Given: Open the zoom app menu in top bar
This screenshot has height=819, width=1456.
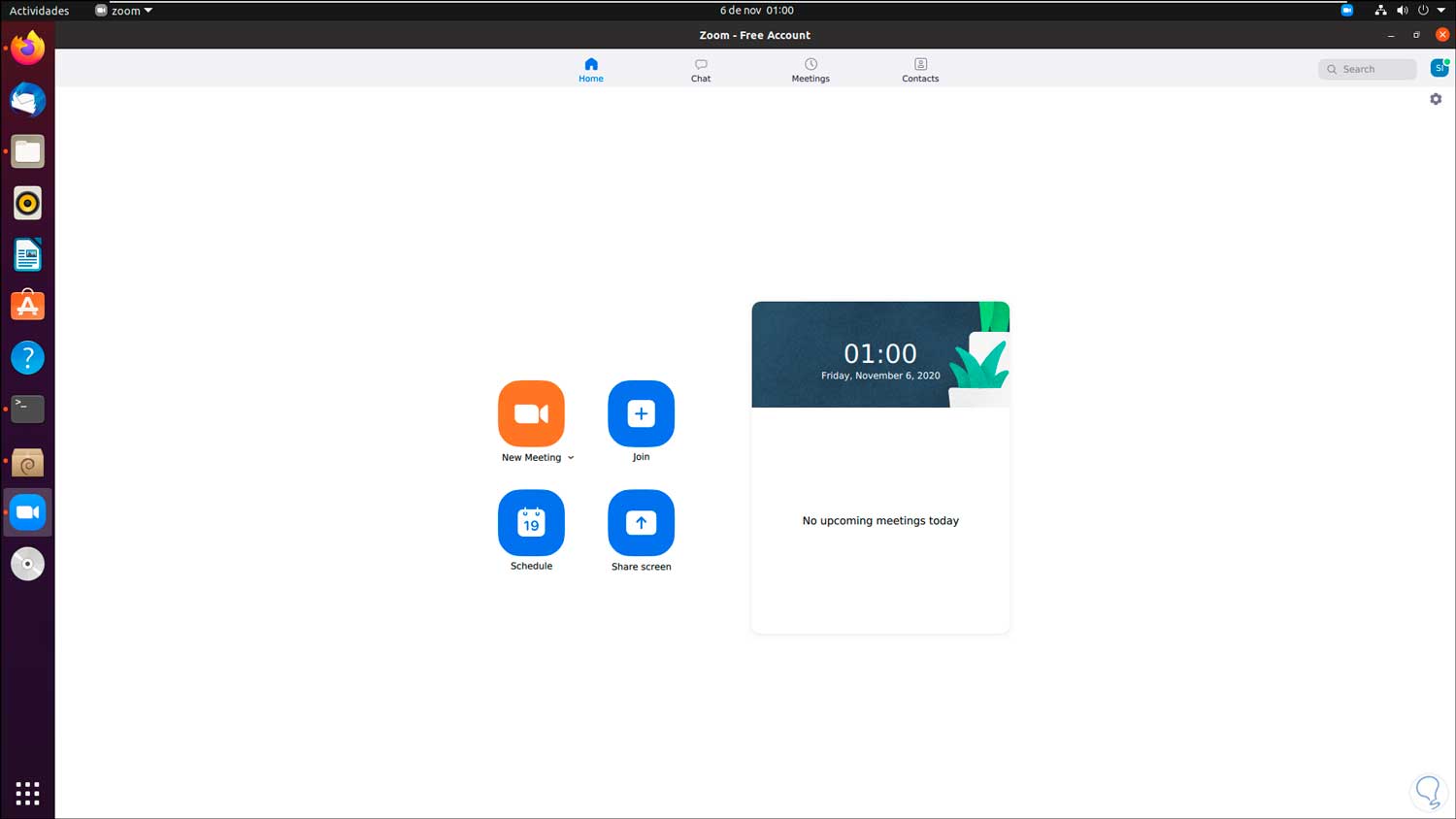Looking at the screenshot, I should (x=124, y=11).
